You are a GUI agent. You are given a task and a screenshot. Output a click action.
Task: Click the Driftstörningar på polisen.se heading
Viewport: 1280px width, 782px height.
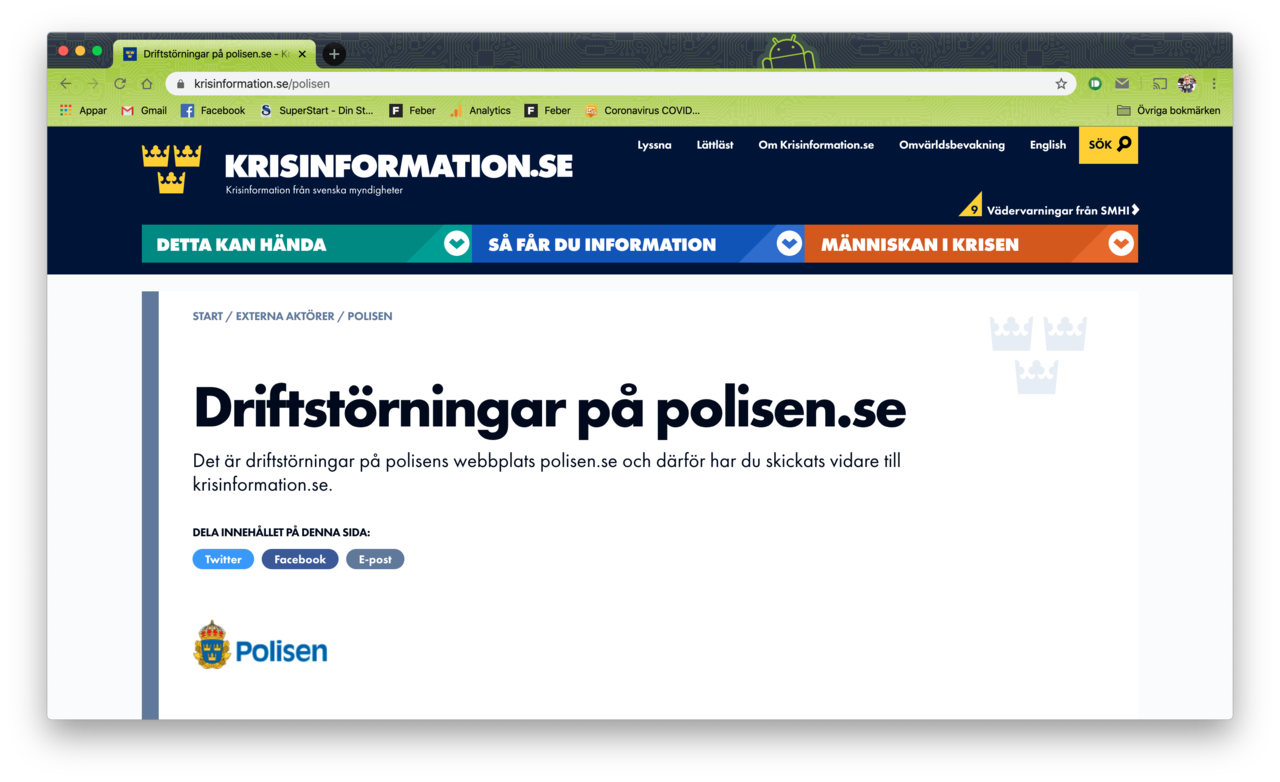549,409
